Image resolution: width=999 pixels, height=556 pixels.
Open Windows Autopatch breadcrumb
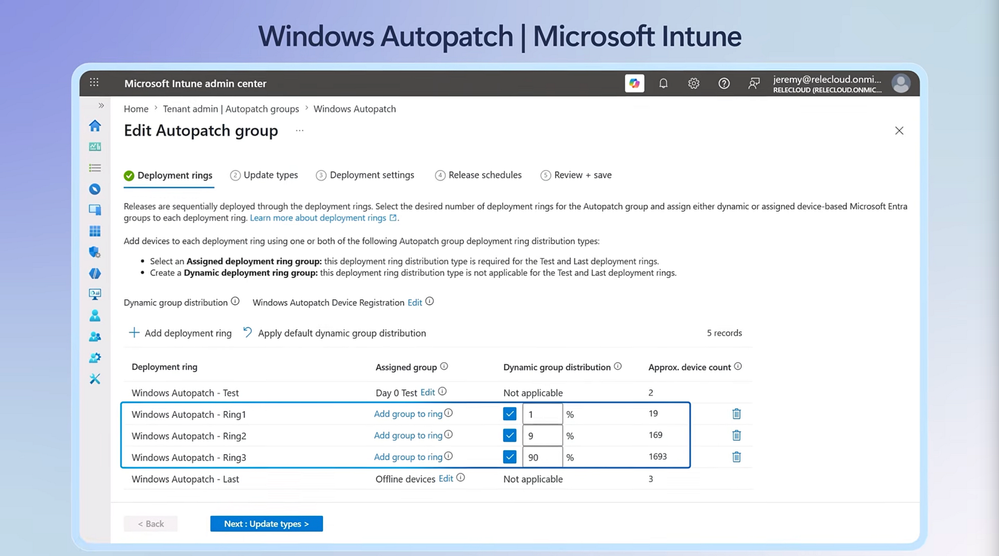355,109
